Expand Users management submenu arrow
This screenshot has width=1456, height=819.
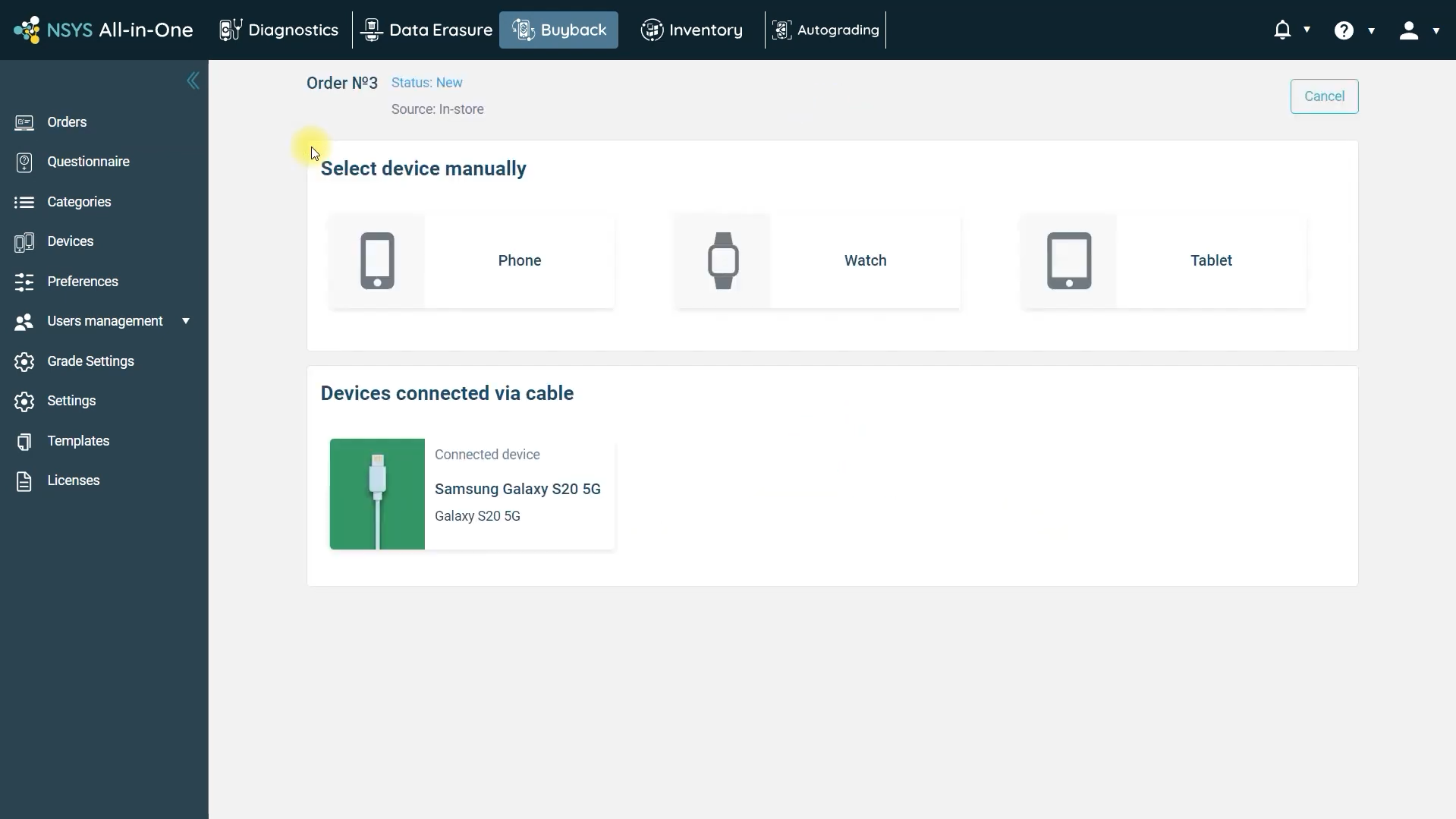click(x=186, y=321)
